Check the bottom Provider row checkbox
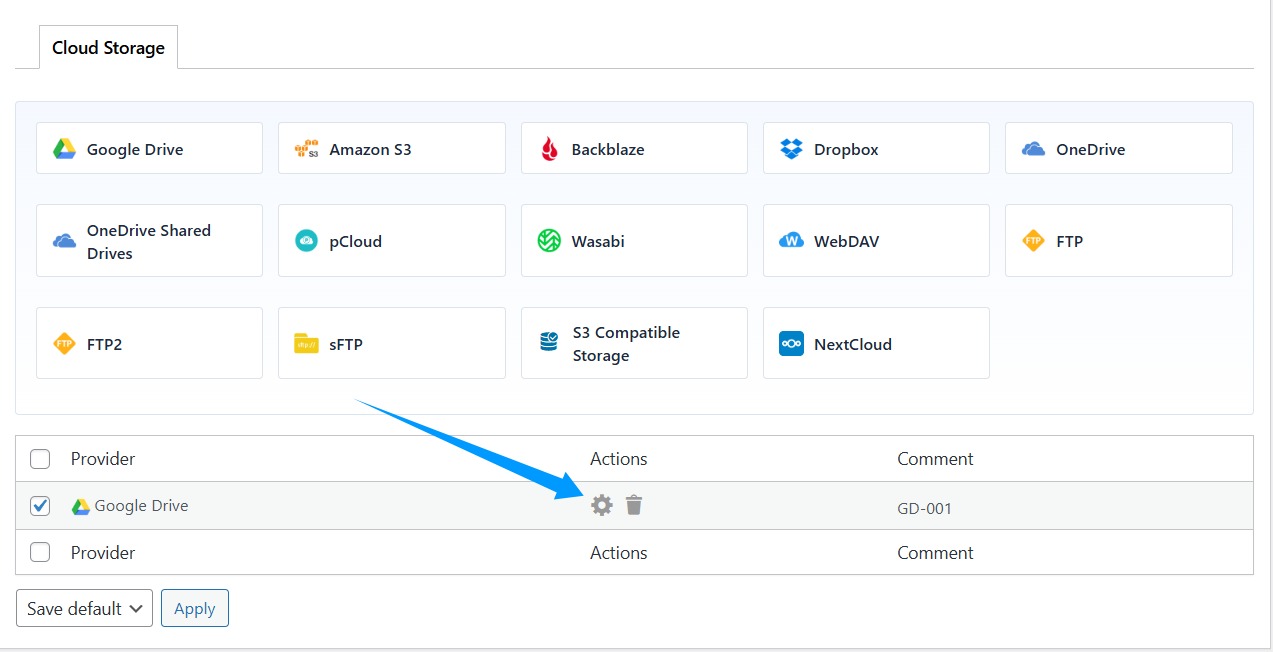The height and width of the screenshot is (652, 1273). point(39,552)
